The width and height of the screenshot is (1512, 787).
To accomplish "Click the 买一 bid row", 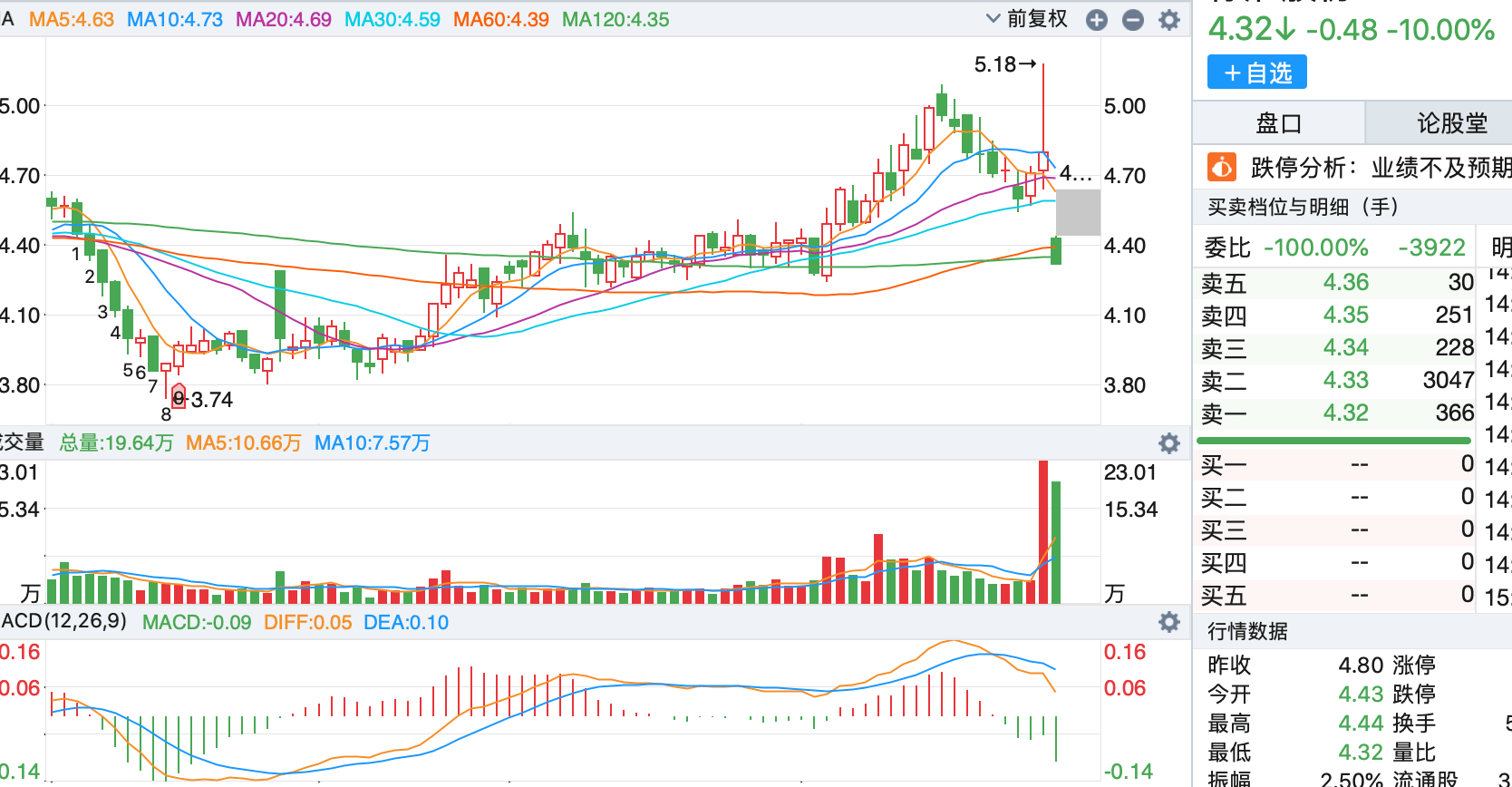I will pyautogui.click(x=1336, y=465).
